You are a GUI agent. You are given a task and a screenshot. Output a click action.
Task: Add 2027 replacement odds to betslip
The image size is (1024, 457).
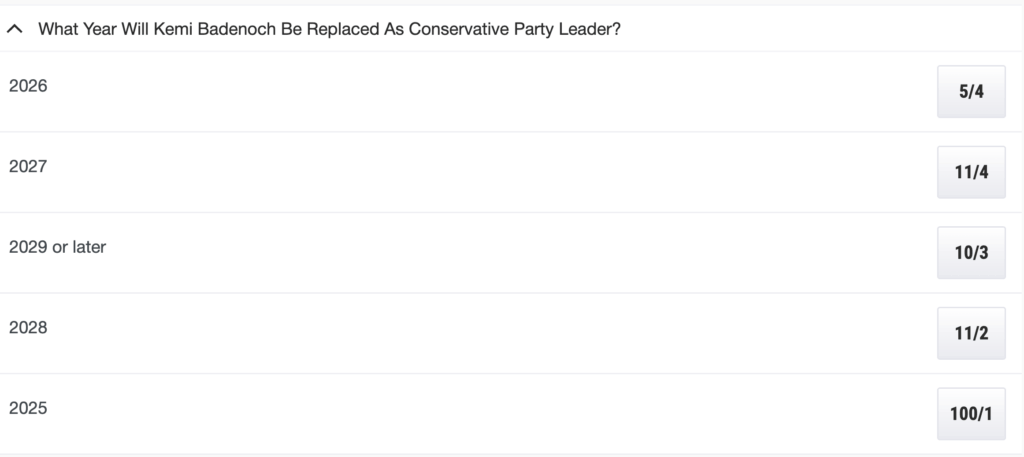tap(971, 172)
